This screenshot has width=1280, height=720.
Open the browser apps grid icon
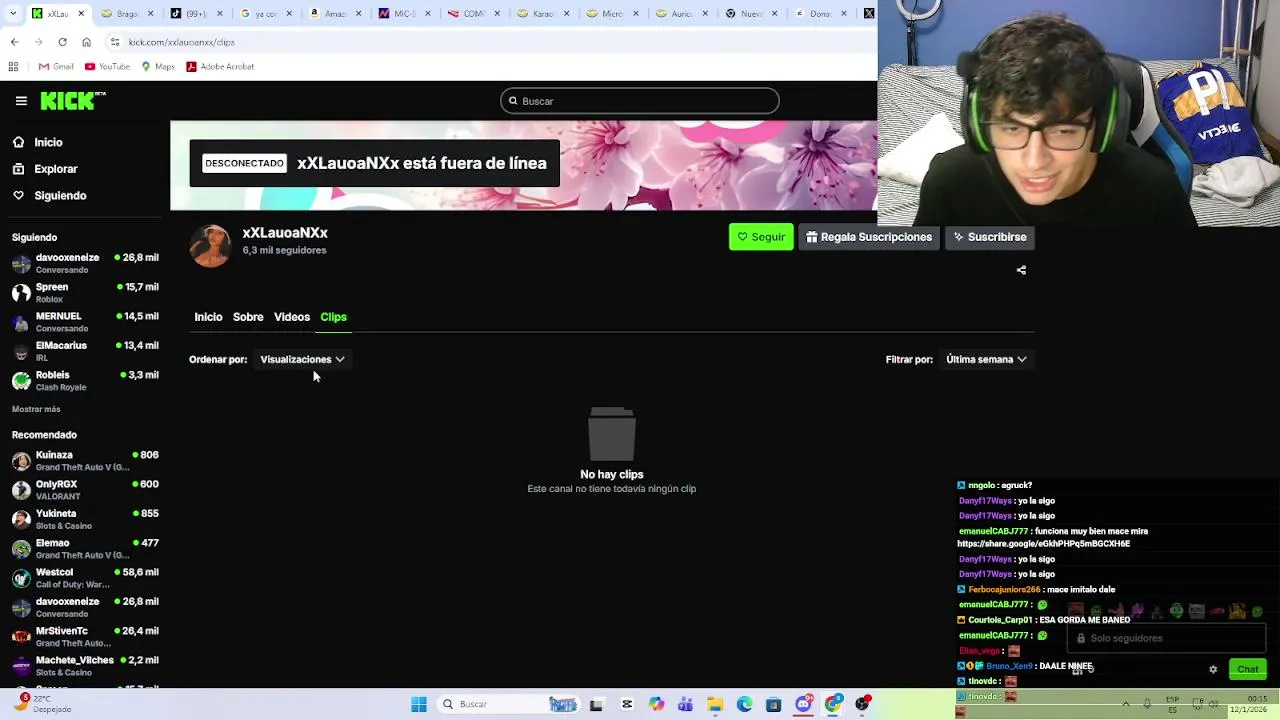click(x=13, y=66)
